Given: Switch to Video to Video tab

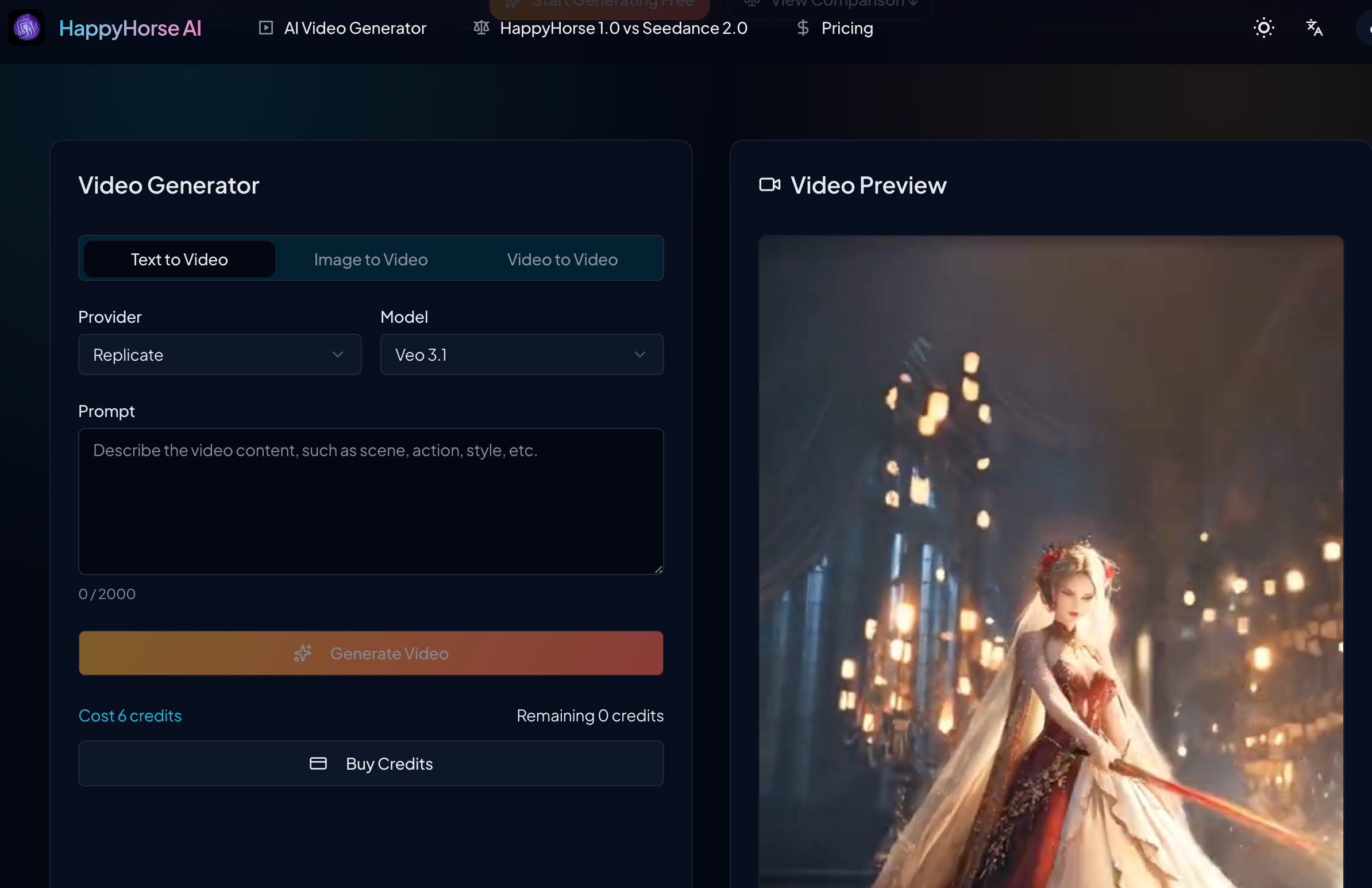Looking at the screenshot, I should (x=562, y=259).
